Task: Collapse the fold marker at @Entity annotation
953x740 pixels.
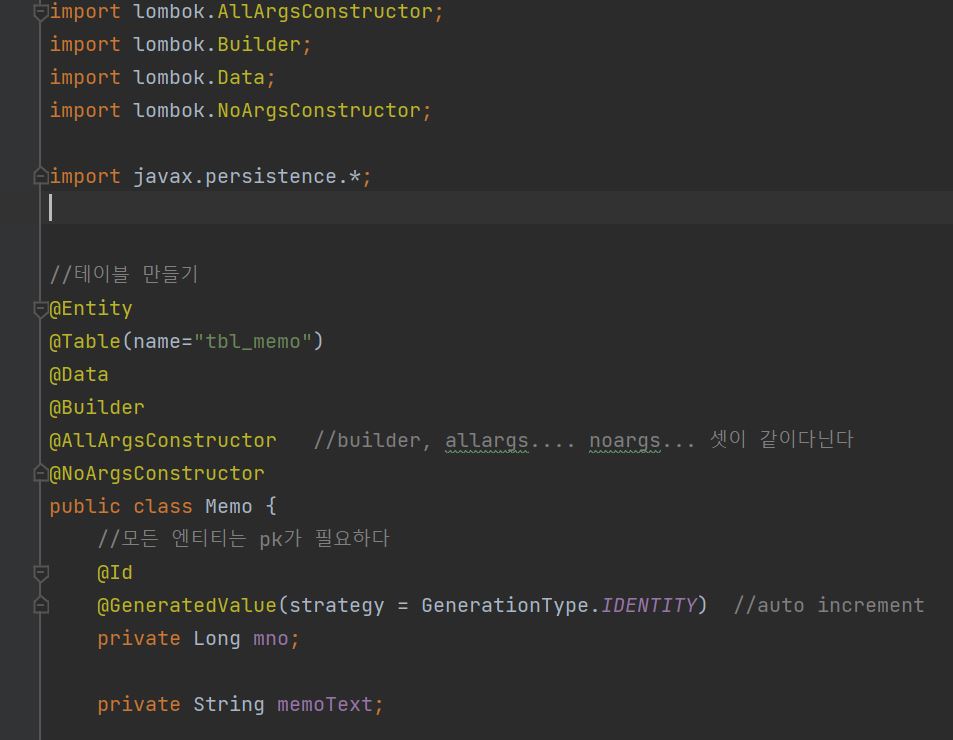Action: tap(41, 309)
